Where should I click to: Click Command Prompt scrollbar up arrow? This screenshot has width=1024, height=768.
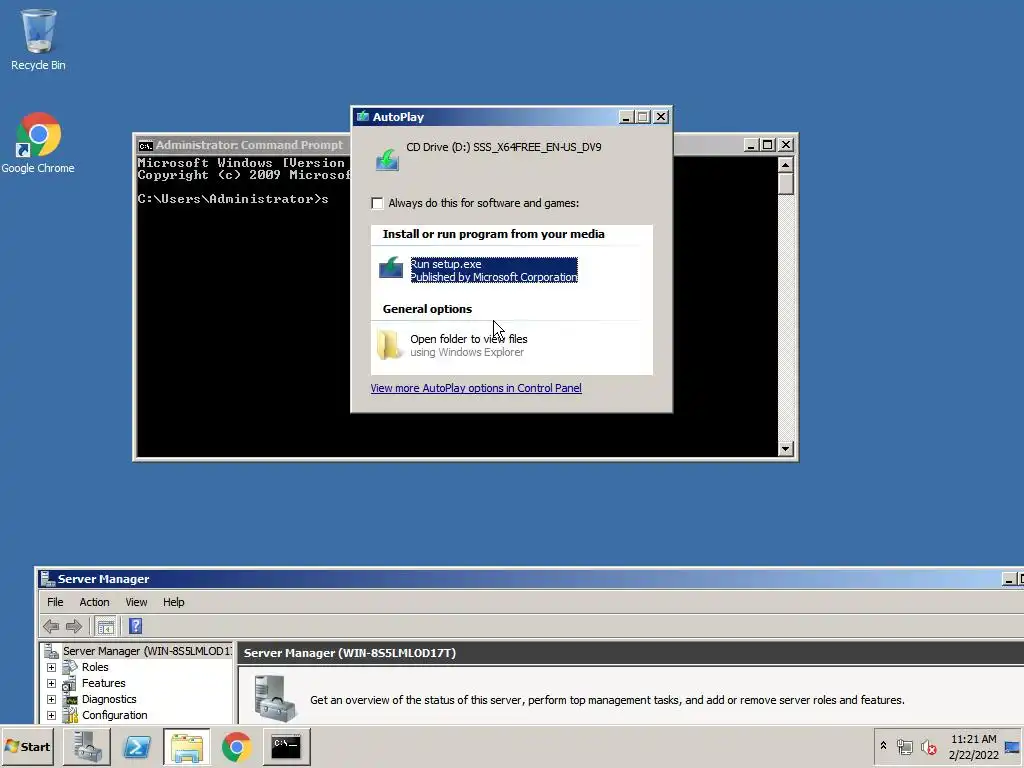pyautogui.click(x=786, y=164)
